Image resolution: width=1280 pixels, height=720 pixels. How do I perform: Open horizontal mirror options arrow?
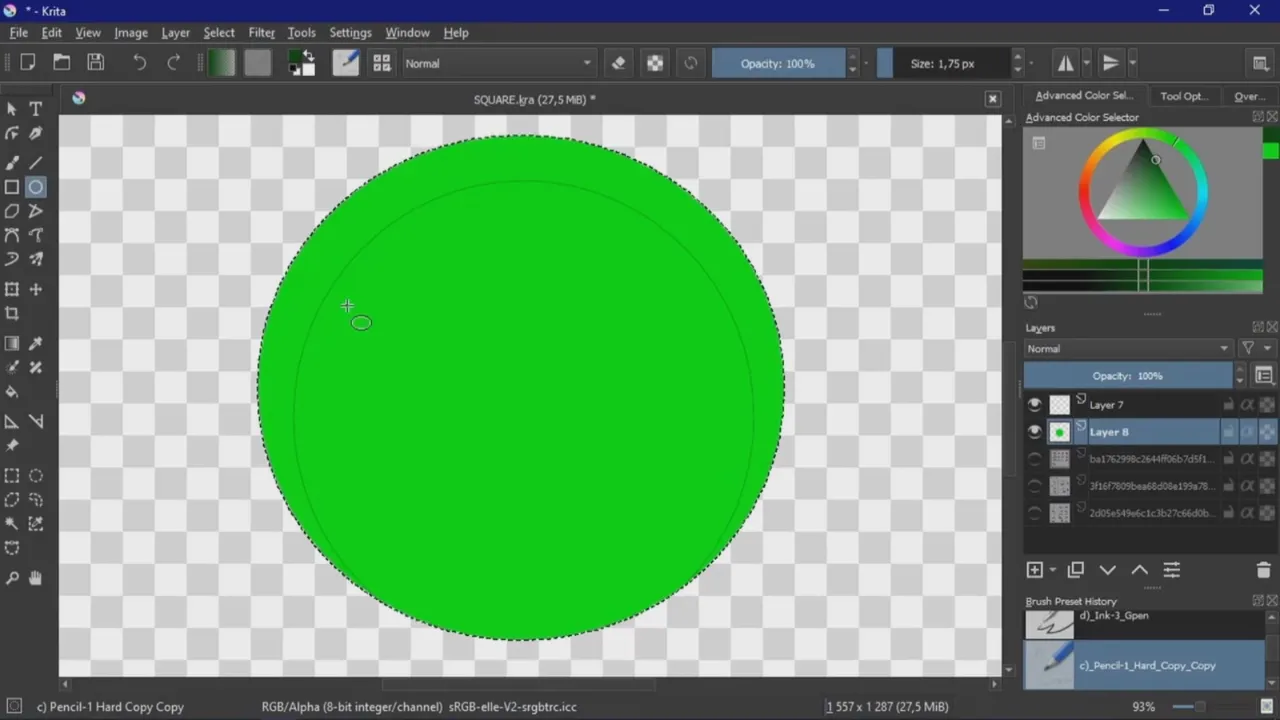coord(1087,63)
